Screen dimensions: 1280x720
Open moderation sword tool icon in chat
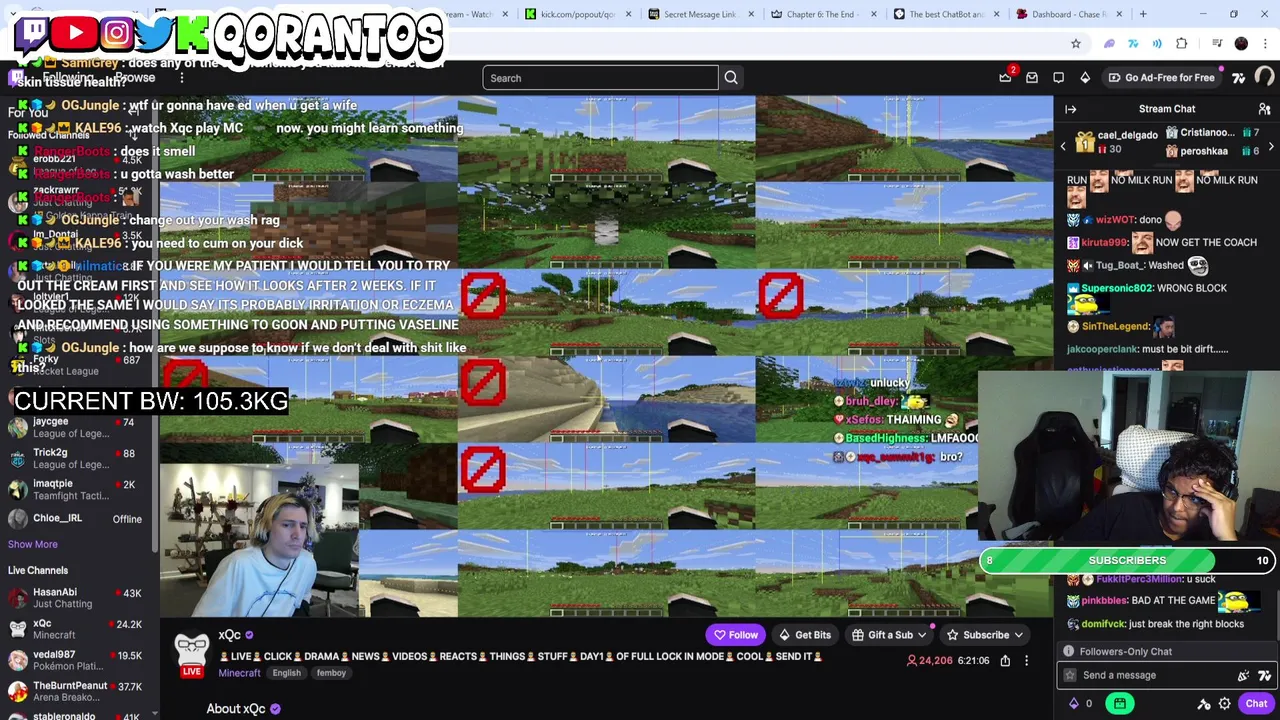click(1204, 704)
